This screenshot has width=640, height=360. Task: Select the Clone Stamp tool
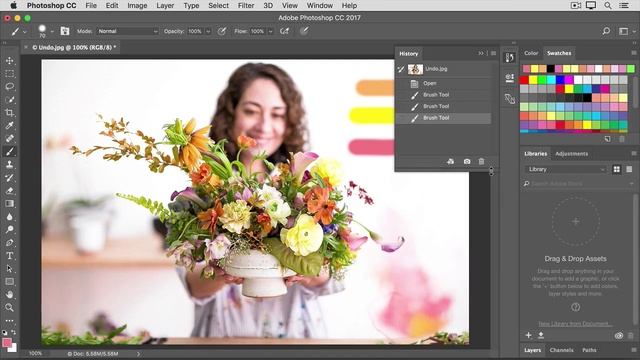(10, 164)
